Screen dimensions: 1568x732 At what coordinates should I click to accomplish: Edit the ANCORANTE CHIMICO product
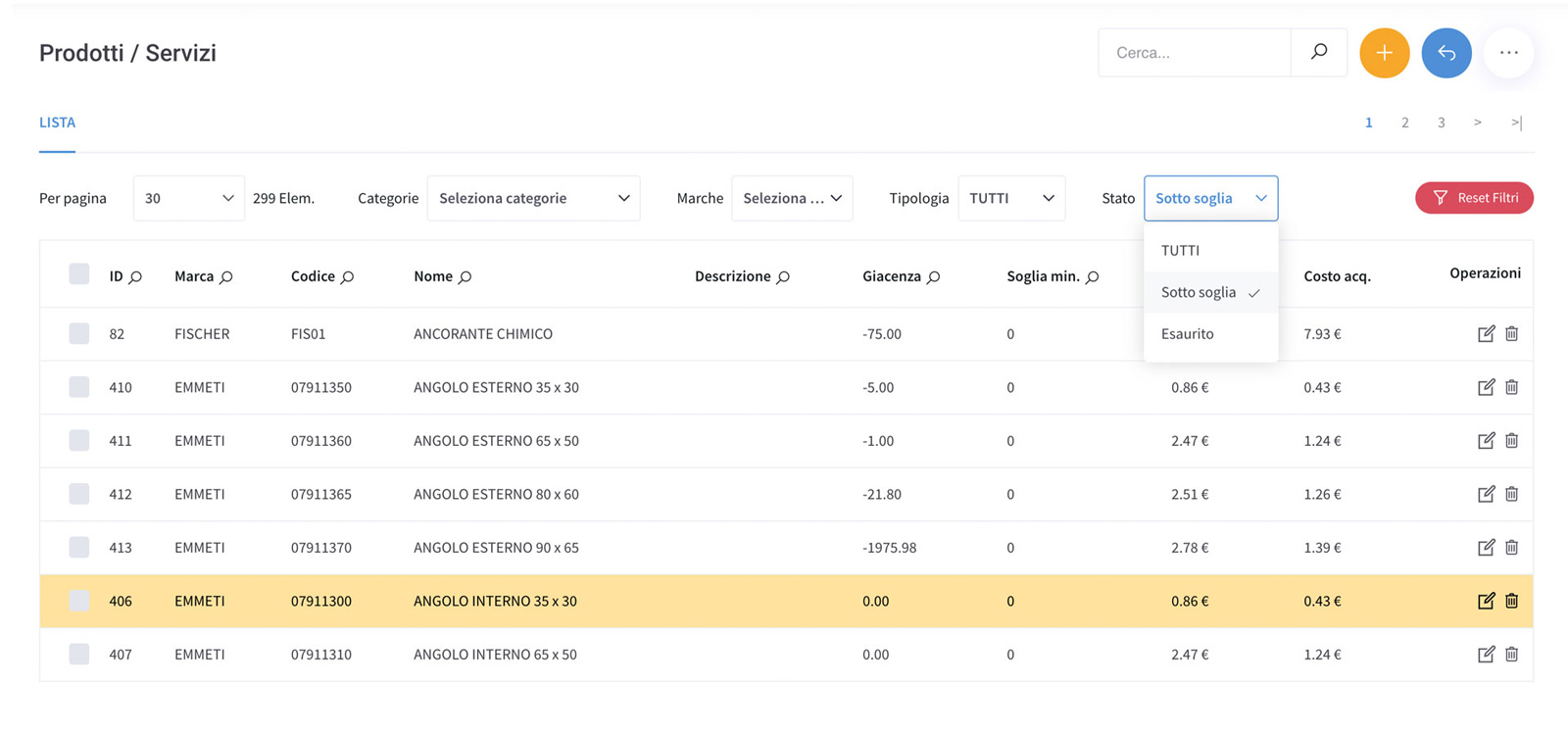(1486, 333)
